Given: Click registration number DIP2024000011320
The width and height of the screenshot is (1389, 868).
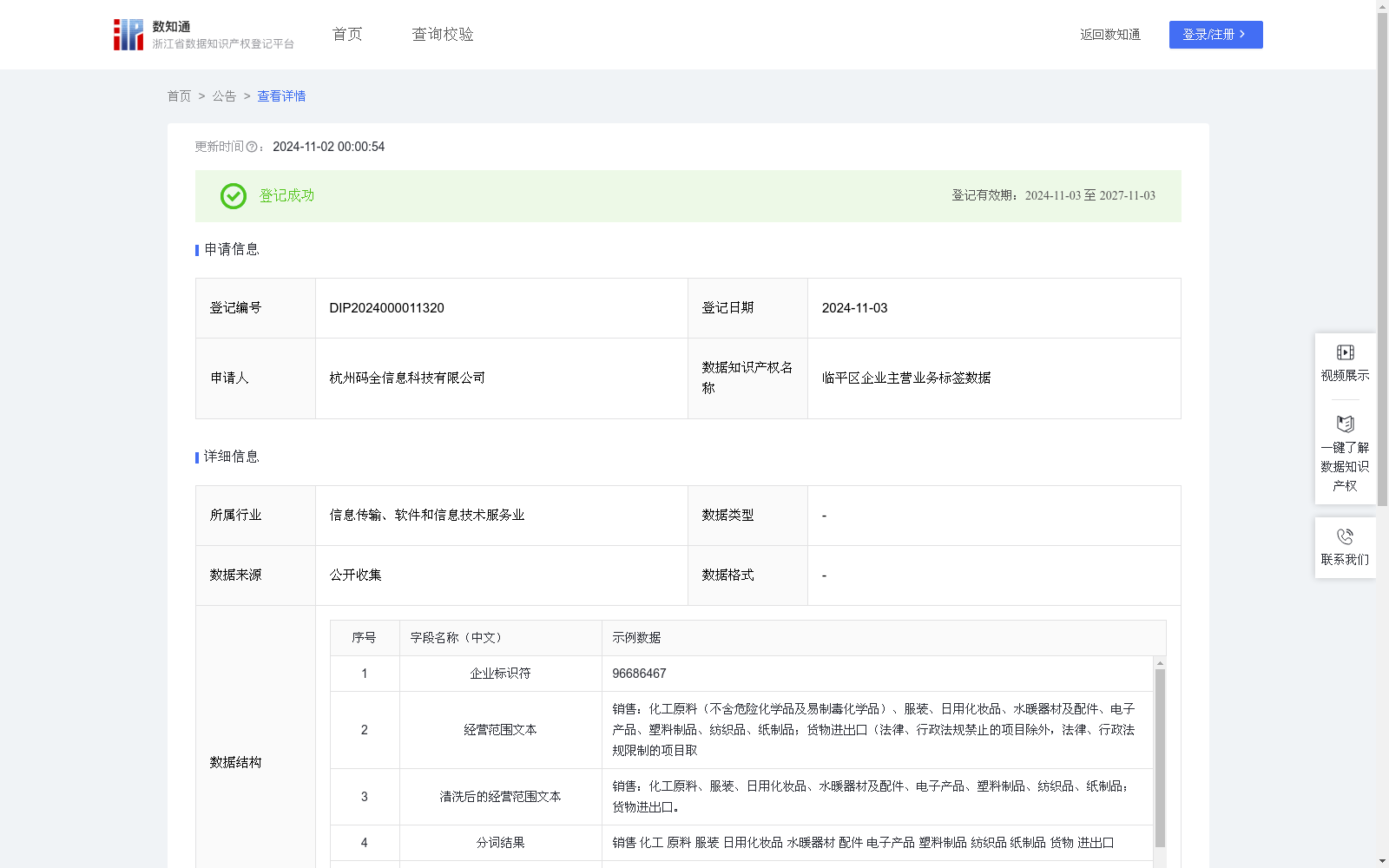Looking at the screenshot, I should pyautogui.click(x=386, y=308).
